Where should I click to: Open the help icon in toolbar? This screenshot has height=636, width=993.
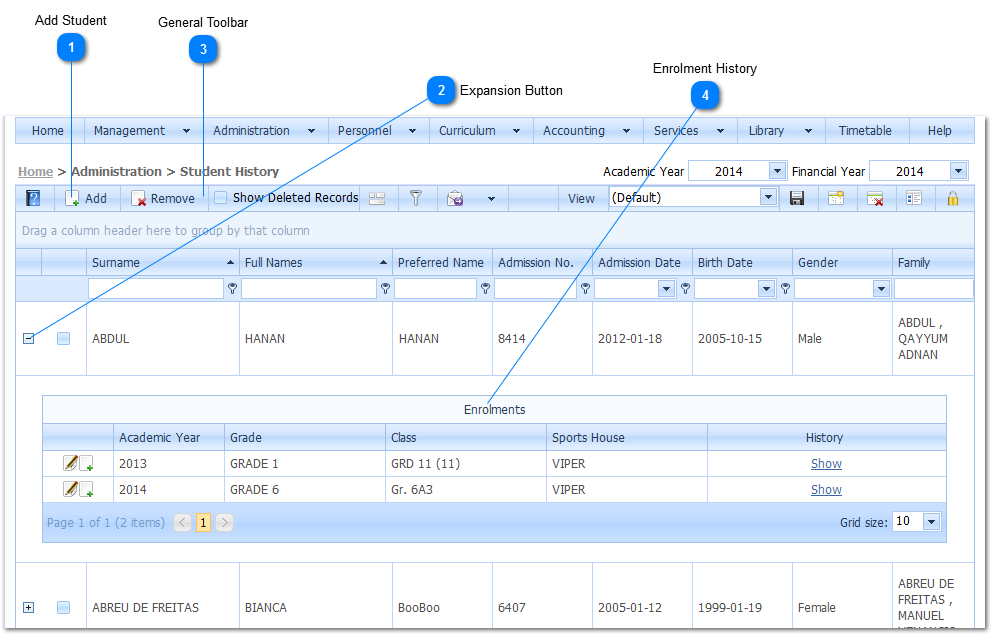pos(33,198)
